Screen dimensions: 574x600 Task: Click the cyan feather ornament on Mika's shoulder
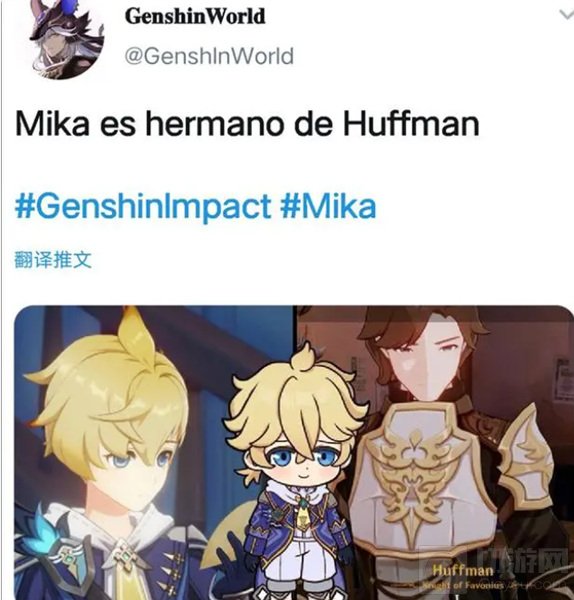click(x=39, y=532)
